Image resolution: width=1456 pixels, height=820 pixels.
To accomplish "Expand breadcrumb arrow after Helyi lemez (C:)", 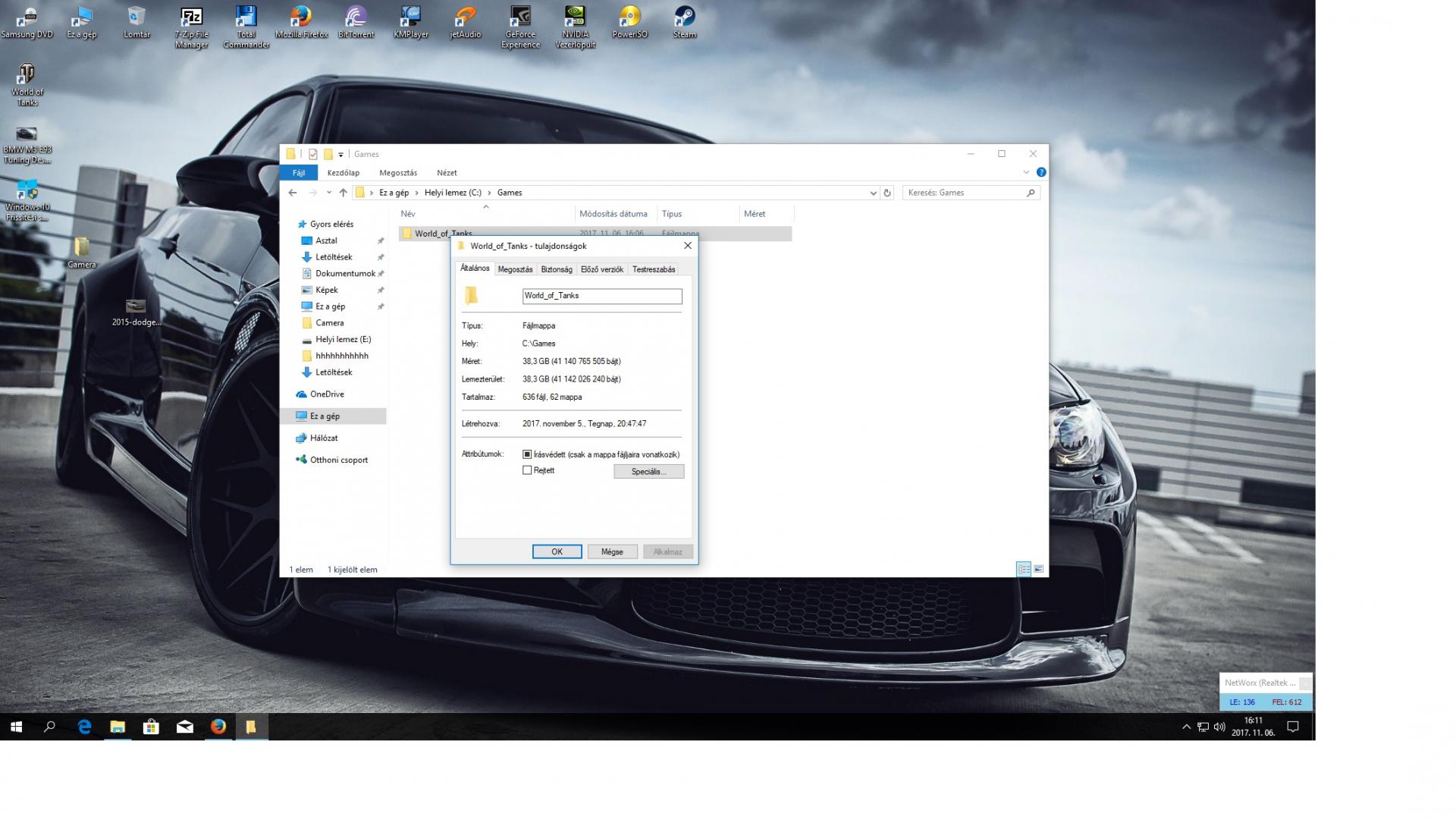I will [x=489, y=193].
